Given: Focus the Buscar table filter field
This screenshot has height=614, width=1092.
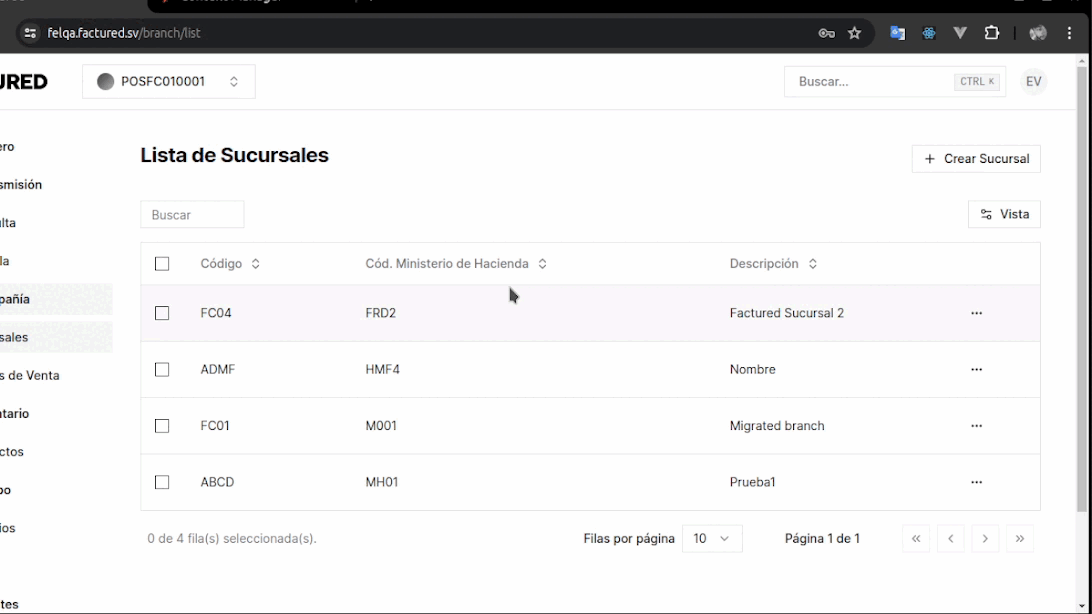Looking at the screenshot, I should pyautogui.click(x=192, y=215).
